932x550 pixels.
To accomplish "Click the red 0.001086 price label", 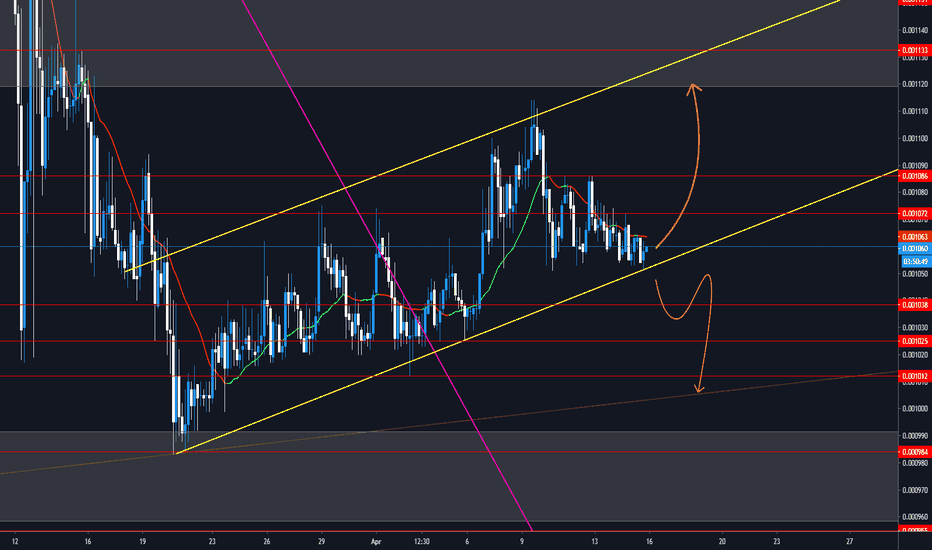I will pyautogui.click(x=915, y=176).
